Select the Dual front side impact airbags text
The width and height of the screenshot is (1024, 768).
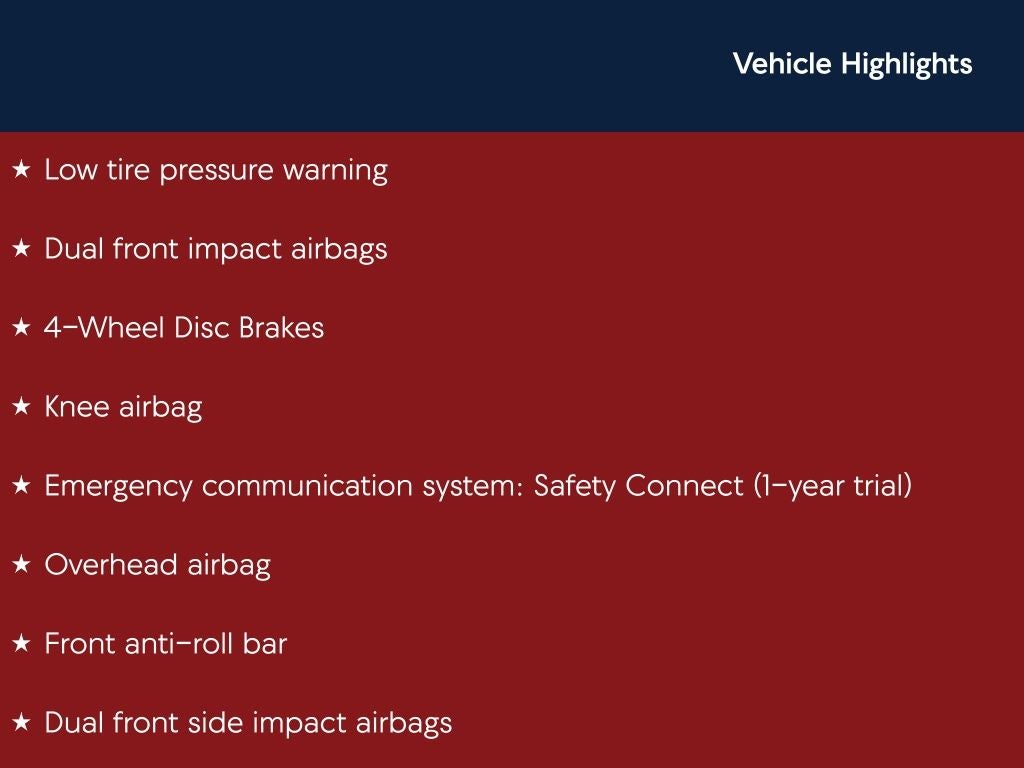click(248, 723)
